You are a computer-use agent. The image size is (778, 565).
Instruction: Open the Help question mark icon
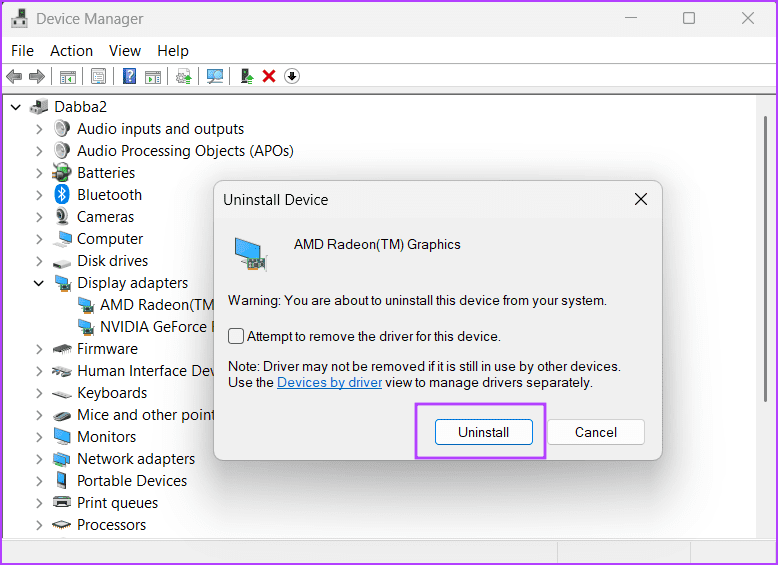pos(130,76)
